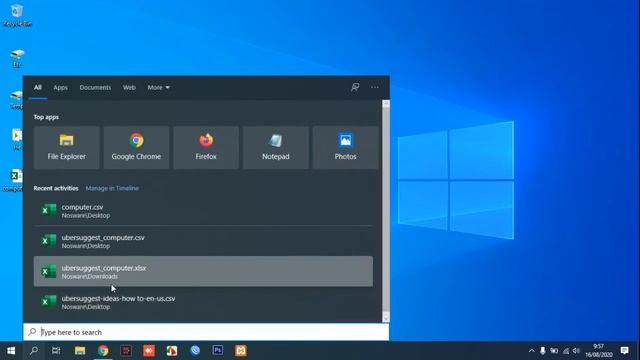Open computer.csv recent activity
This screenshot has height=360, width=640.
point(203,211)
